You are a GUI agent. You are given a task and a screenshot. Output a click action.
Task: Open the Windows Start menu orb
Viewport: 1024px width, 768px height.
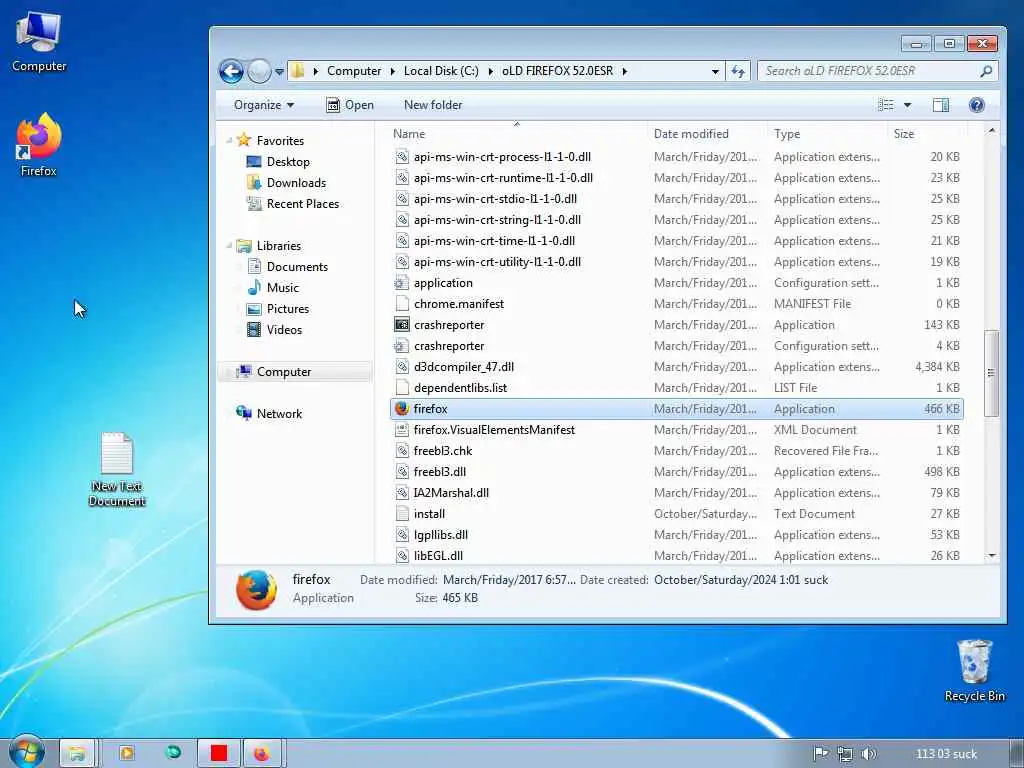pos(27,752)
